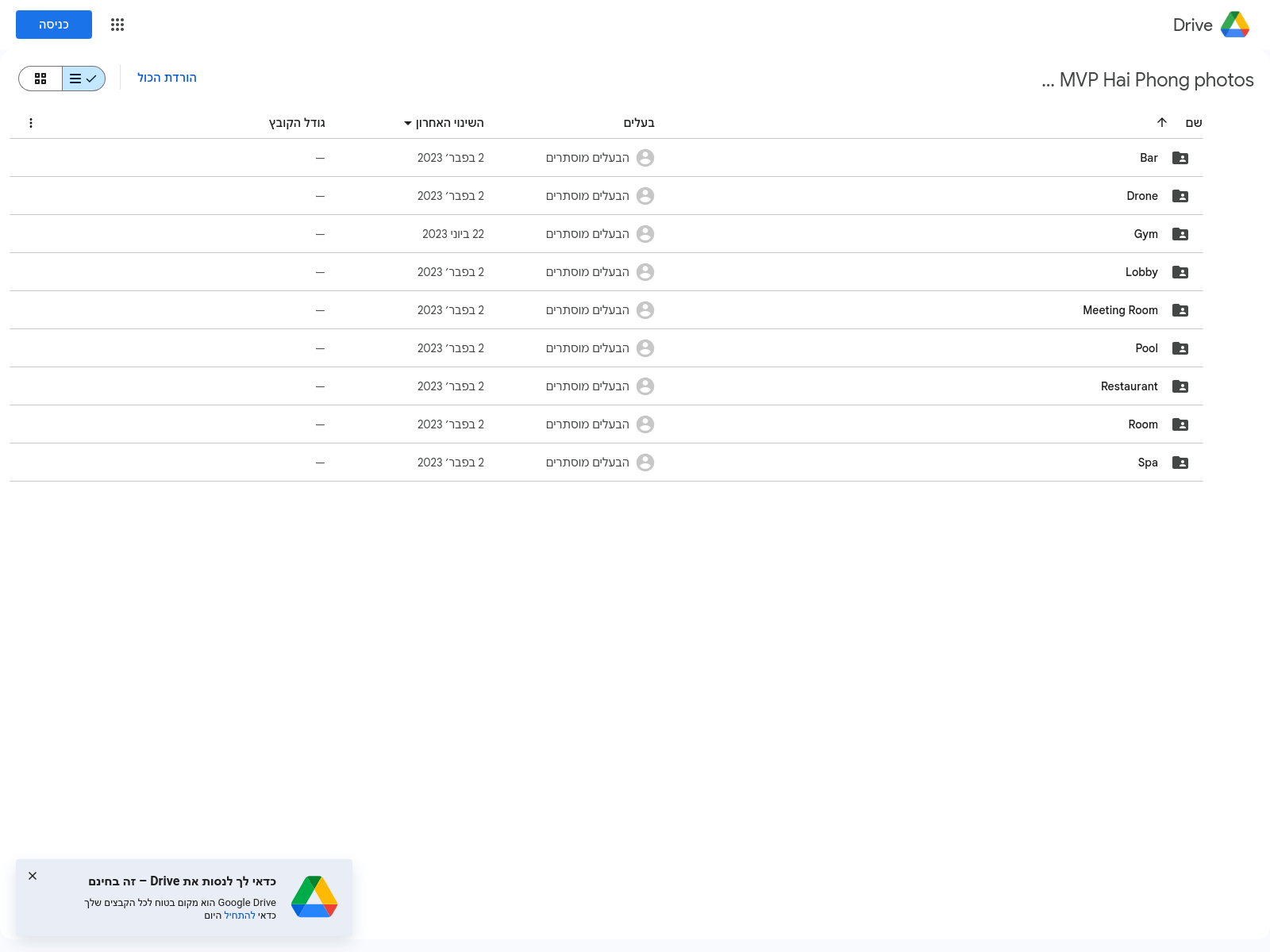Viewport: 1270px width, 952px height.
Task: Select the list view layout
Action: (83, 79)
